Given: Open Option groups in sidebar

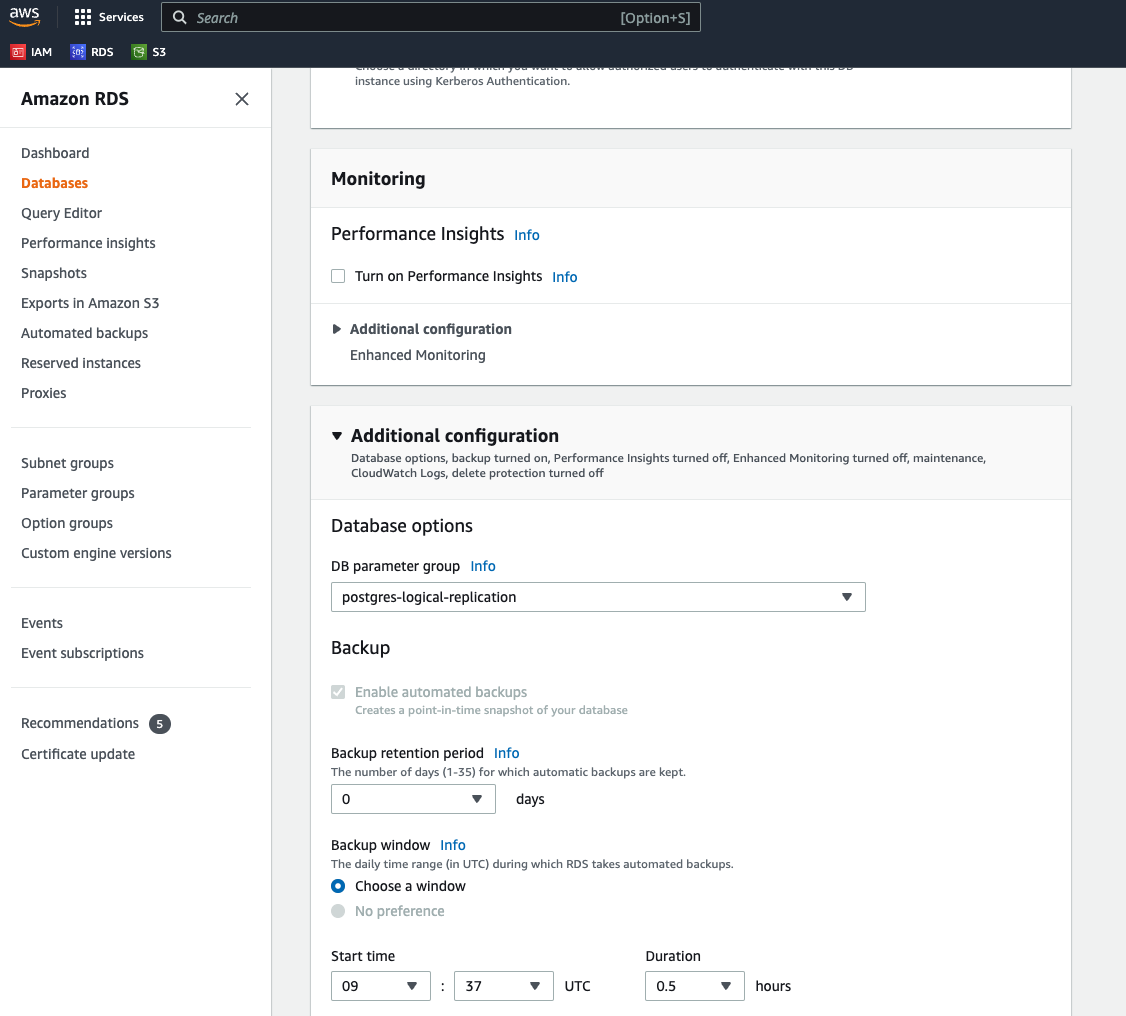Looking at the screenshot, I should (67, 523).
